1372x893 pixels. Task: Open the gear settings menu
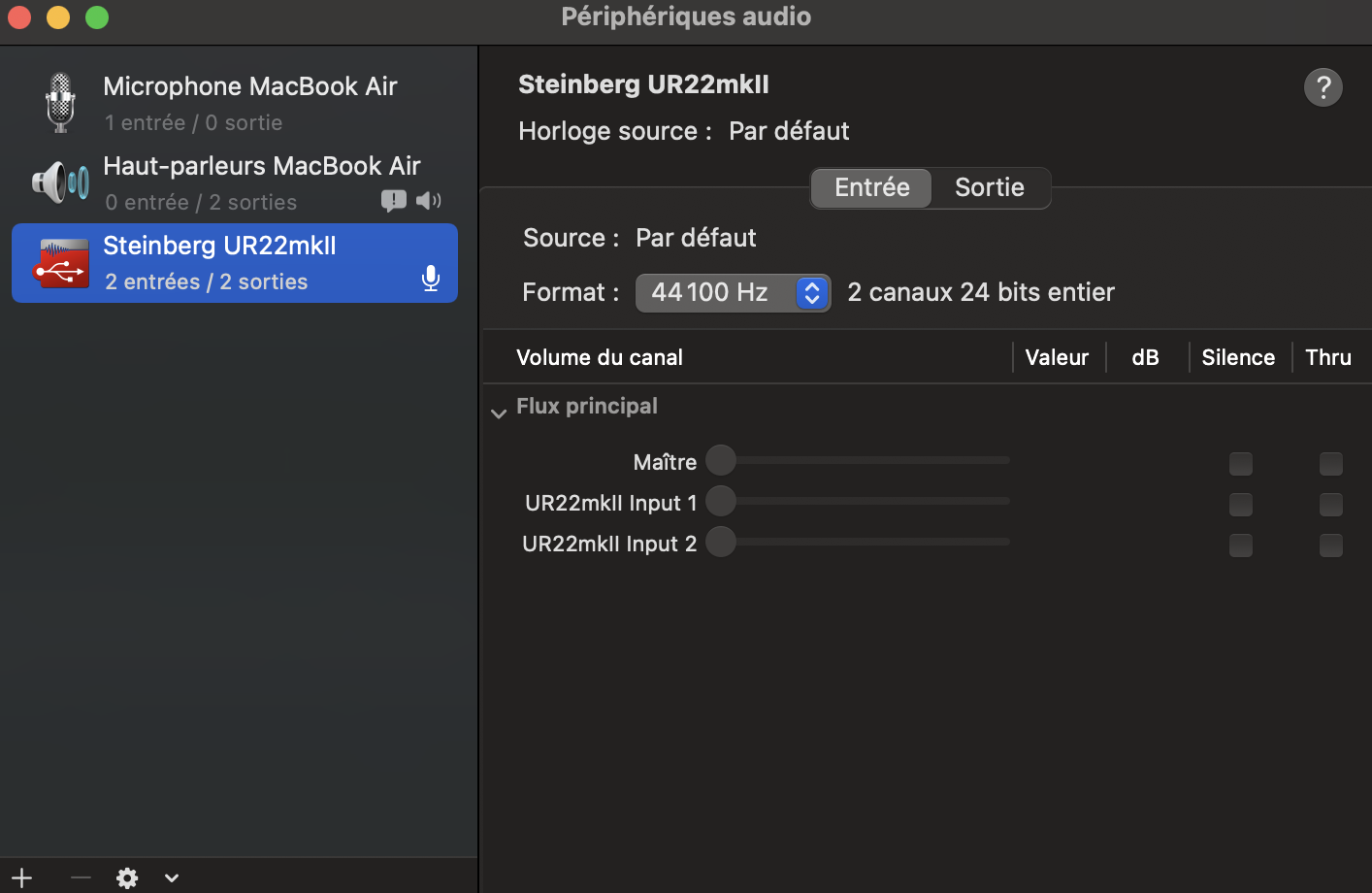click(x=127, y=877)
